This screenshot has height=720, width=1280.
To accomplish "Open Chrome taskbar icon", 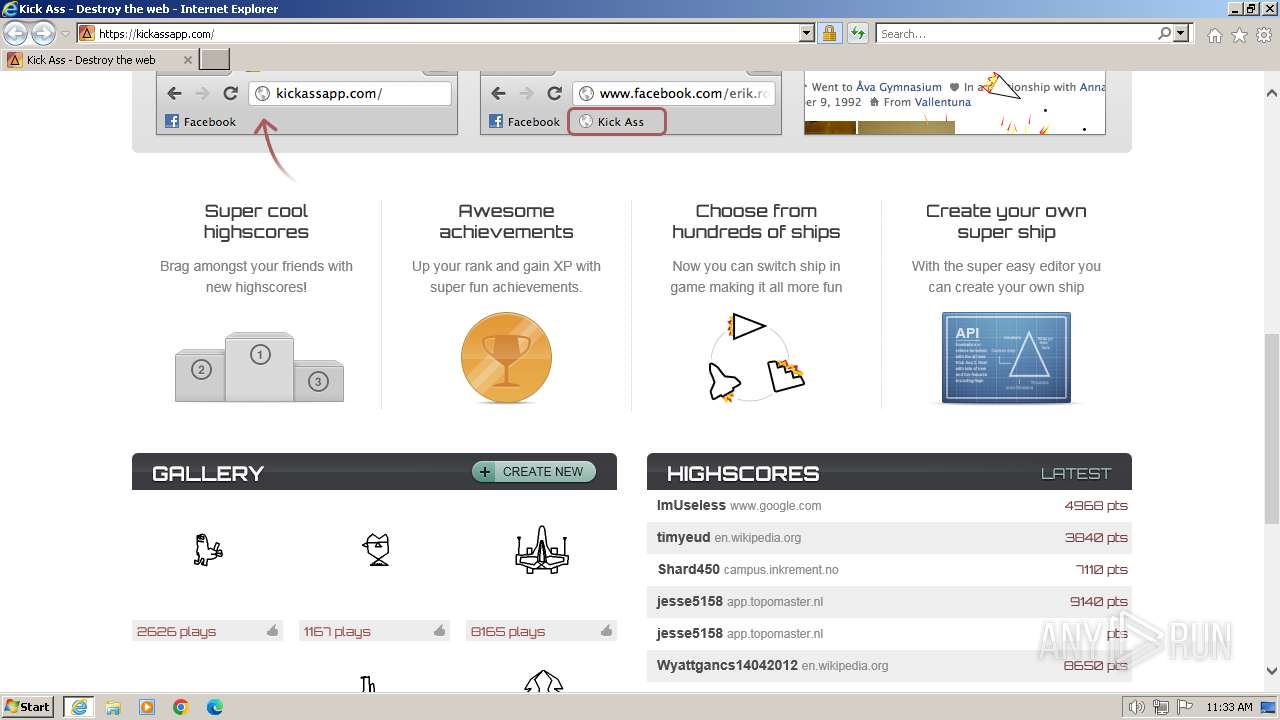I will click(x=181, y=707).
